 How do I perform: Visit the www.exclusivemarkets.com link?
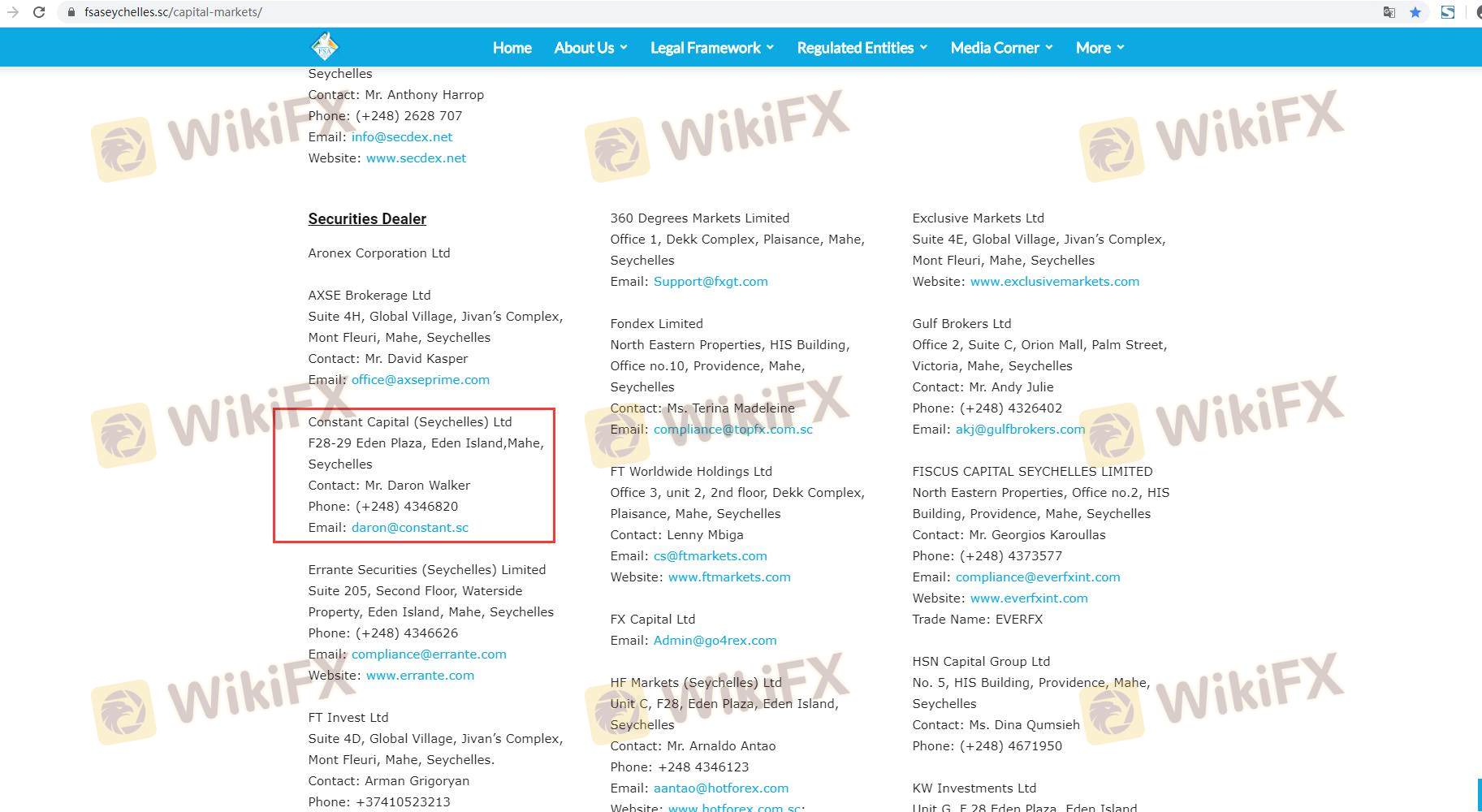tap(1054, 282)
